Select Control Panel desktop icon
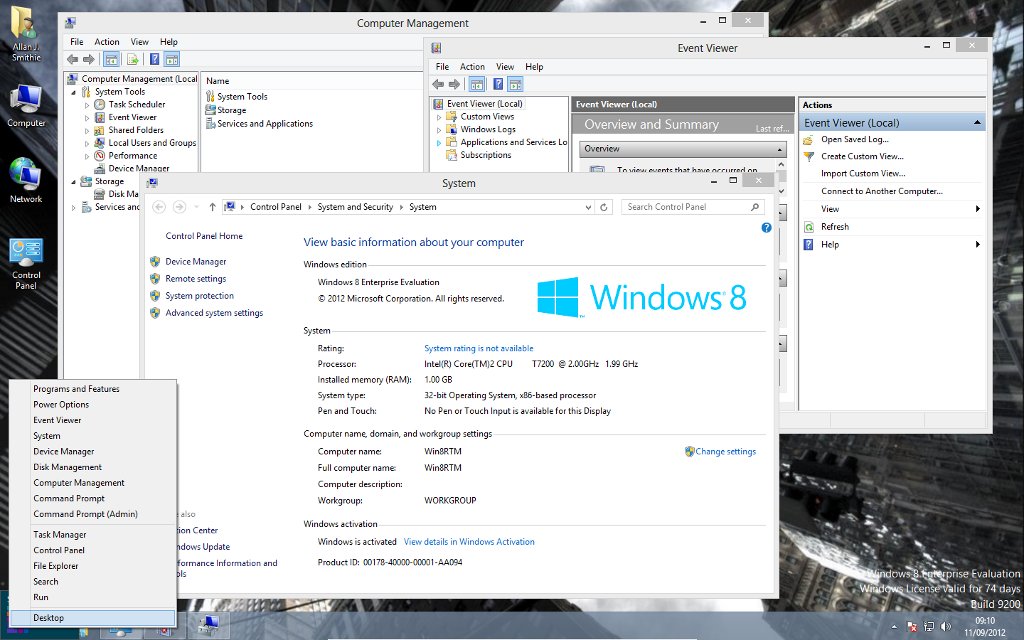Viewport: 1024px width, 640px height. tap(26, 264)
